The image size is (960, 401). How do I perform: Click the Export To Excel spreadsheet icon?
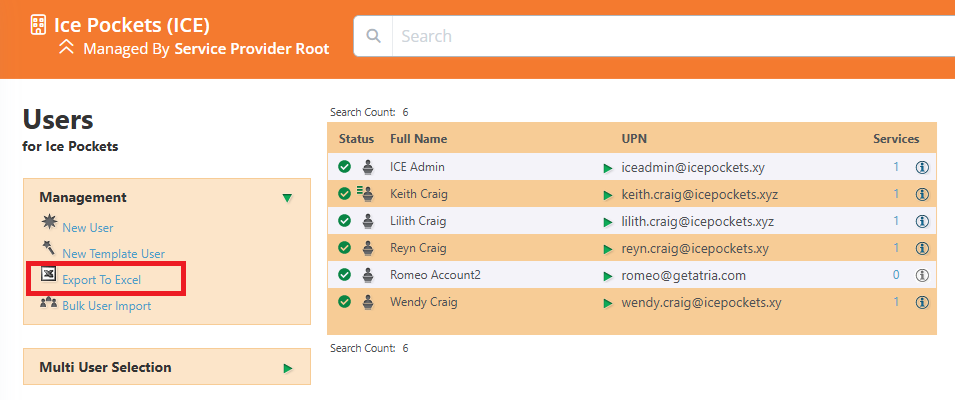[x=49, y=274]
